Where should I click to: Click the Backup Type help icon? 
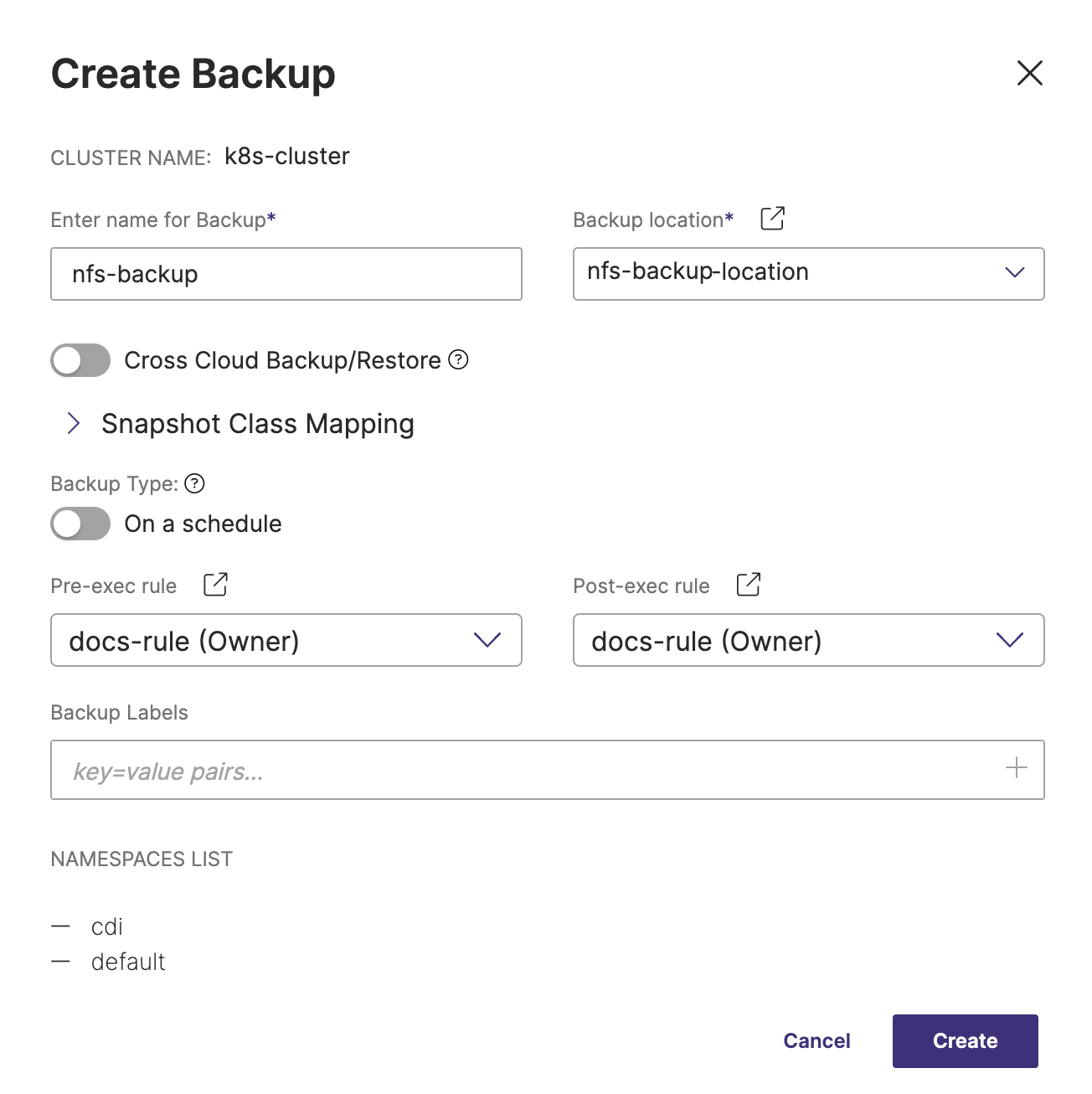(194, 483)
